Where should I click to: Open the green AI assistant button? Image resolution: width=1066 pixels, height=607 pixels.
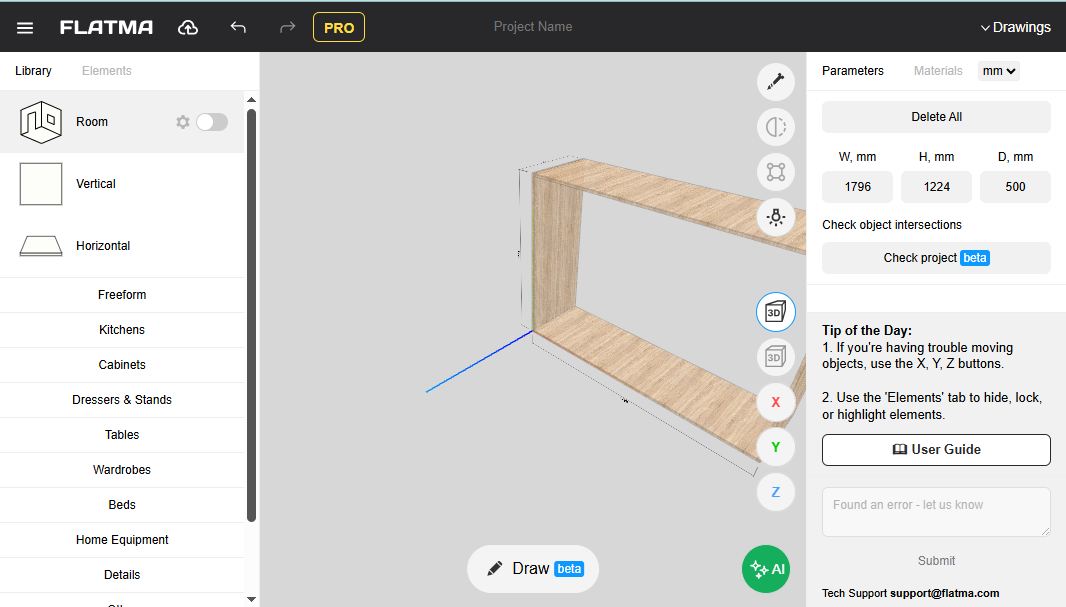pyautogui.click(x=765, y=569)
